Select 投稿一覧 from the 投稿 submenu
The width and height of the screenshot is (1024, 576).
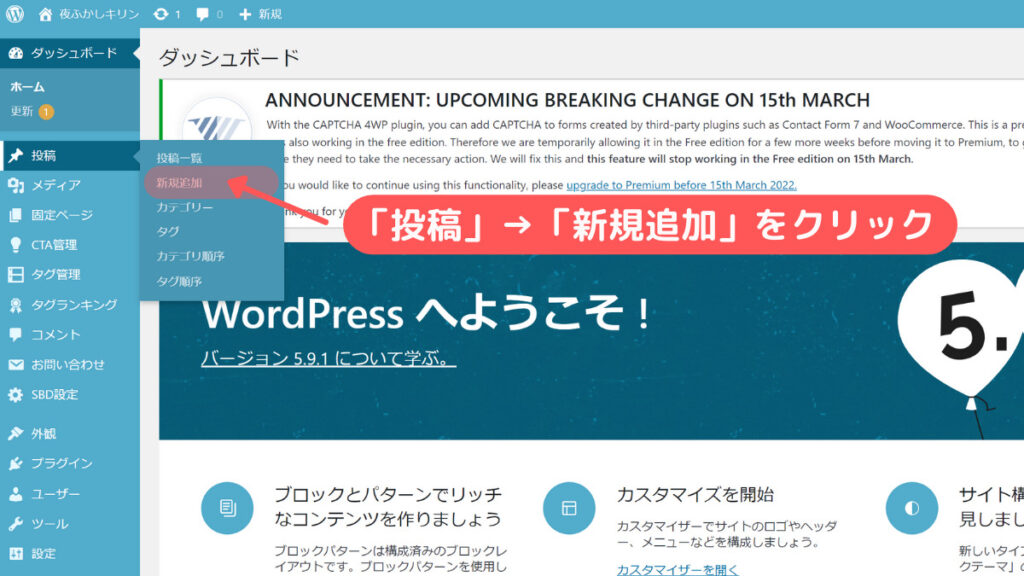179,158
